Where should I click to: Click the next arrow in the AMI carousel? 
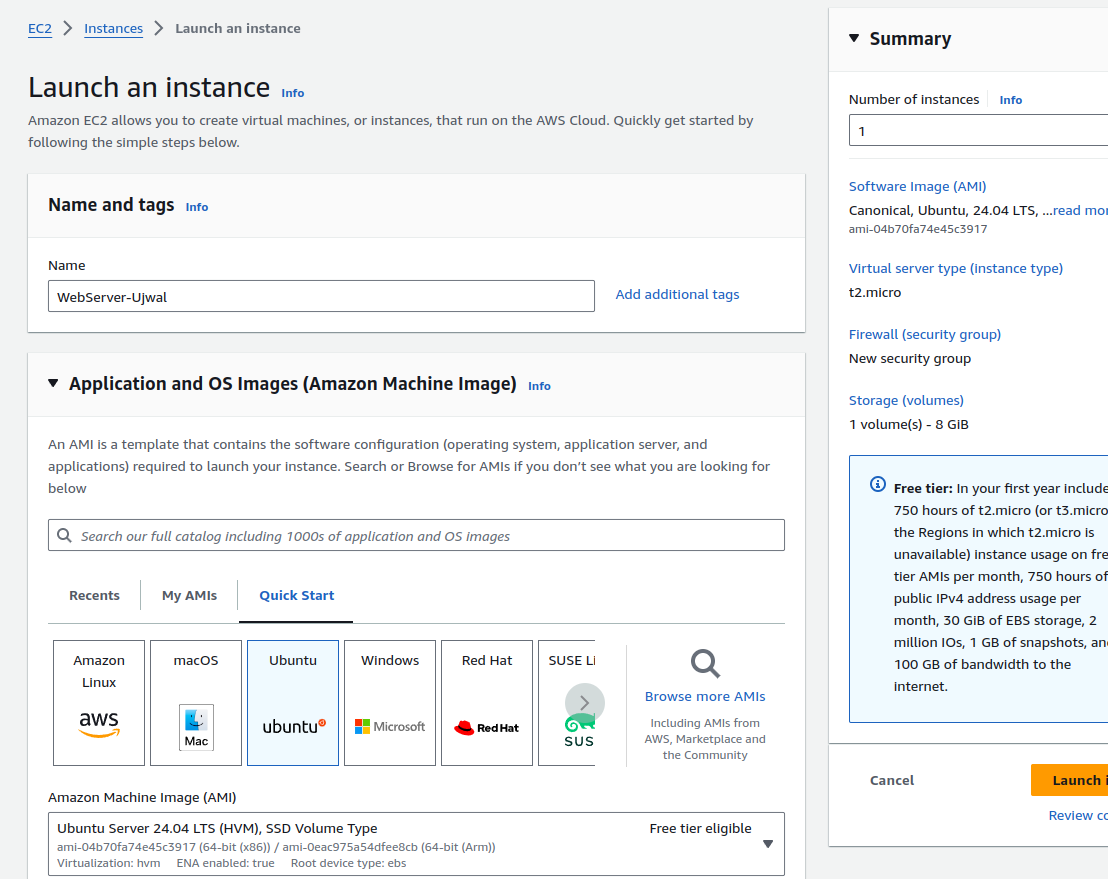point(584,703)
